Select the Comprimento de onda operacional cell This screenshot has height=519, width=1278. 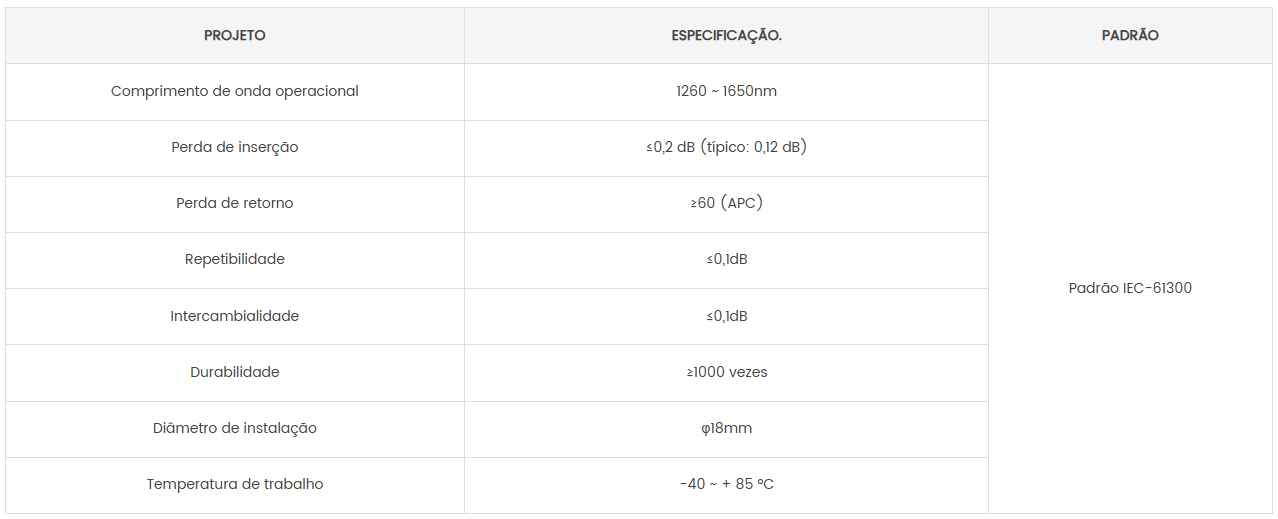[235, 91]
